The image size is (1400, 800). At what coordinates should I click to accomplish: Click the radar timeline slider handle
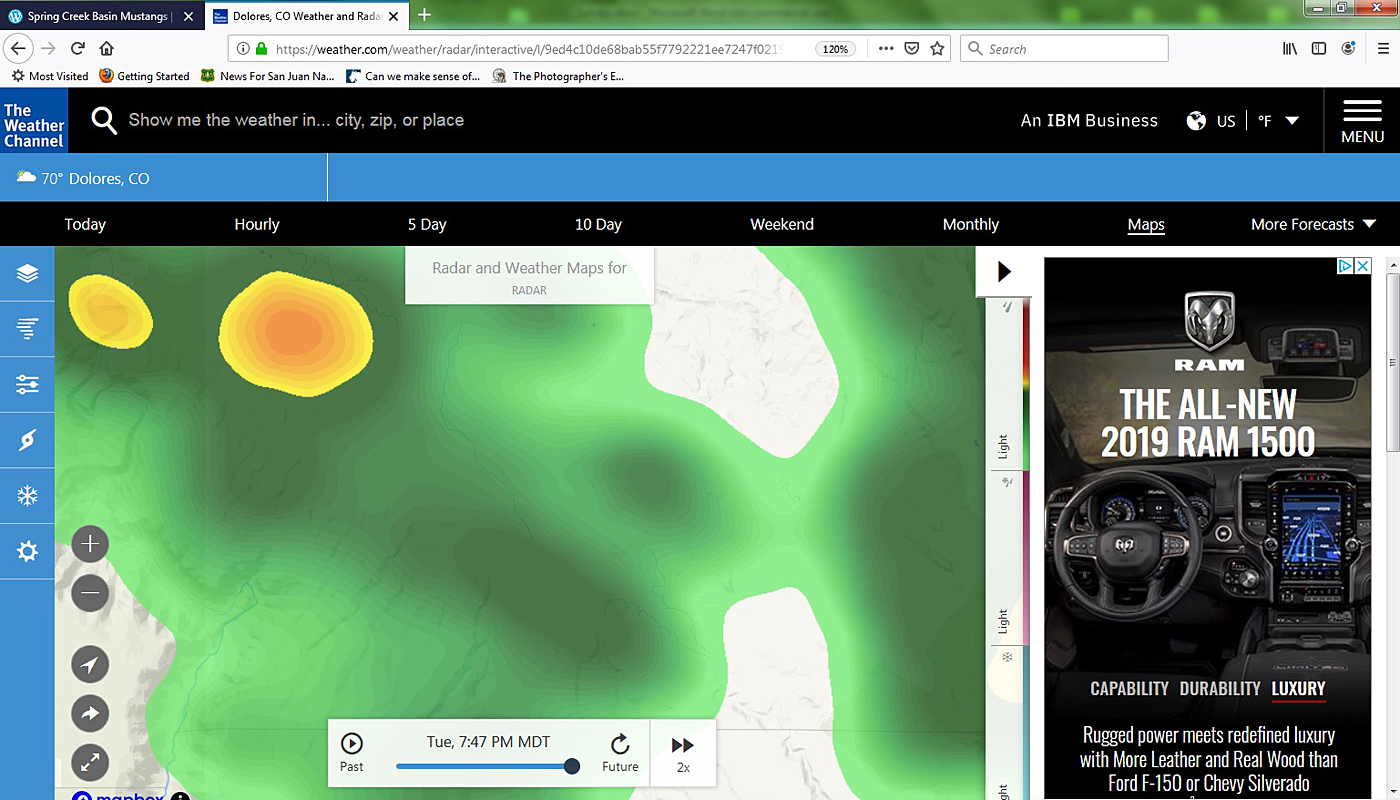572,767
